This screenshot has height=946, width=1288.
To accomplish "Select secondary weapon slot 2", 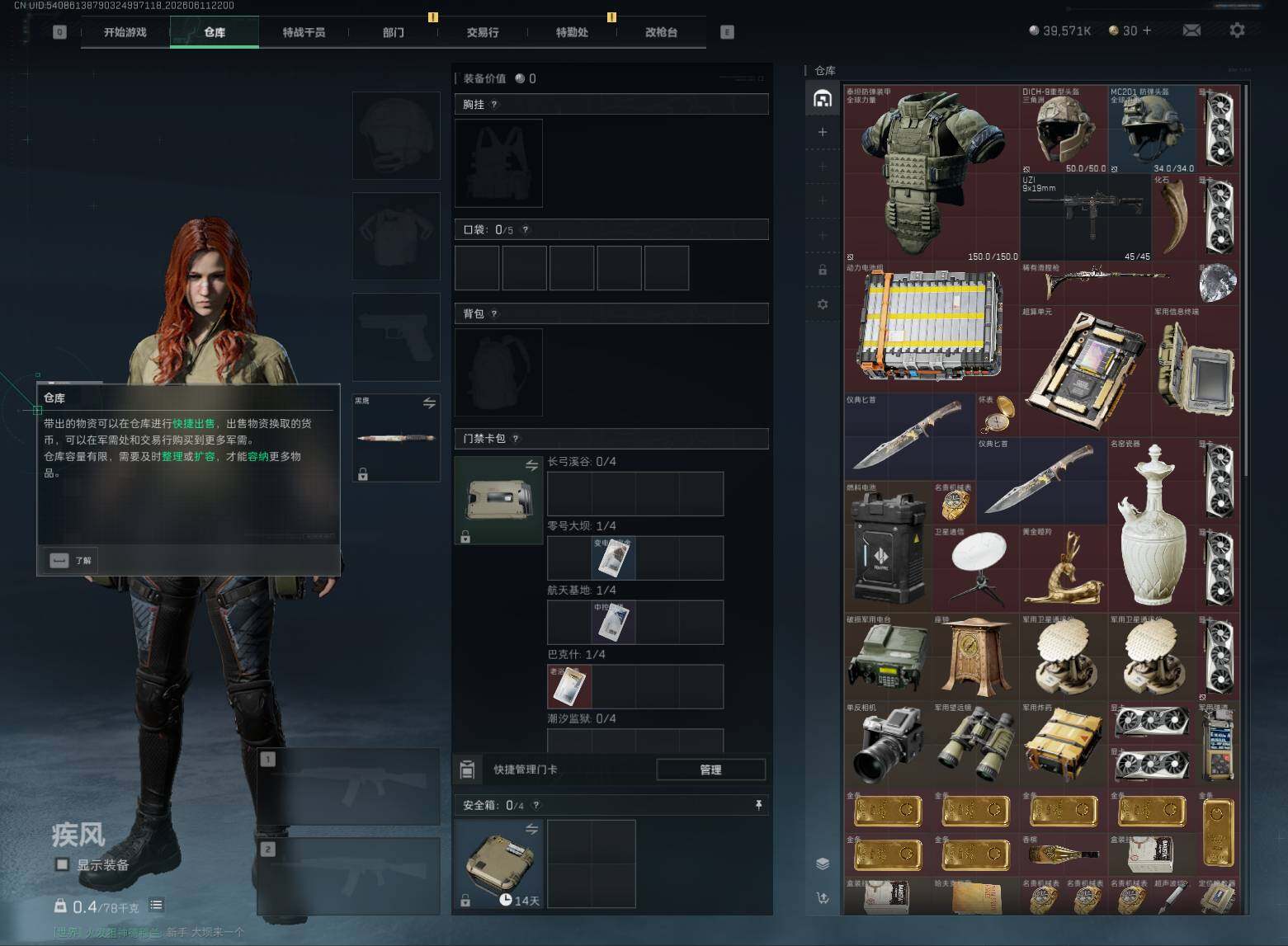I will click(x=348, y=876).
